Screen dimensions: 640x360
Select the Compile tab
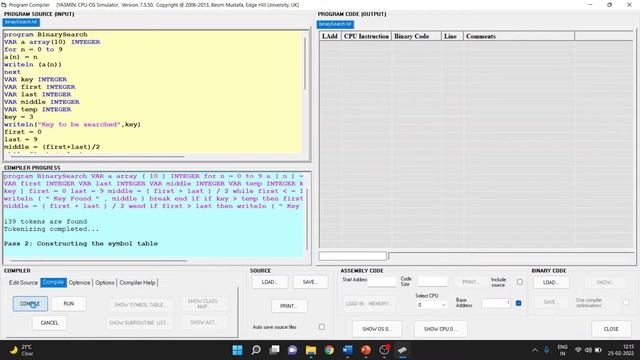tap(53, 282)
